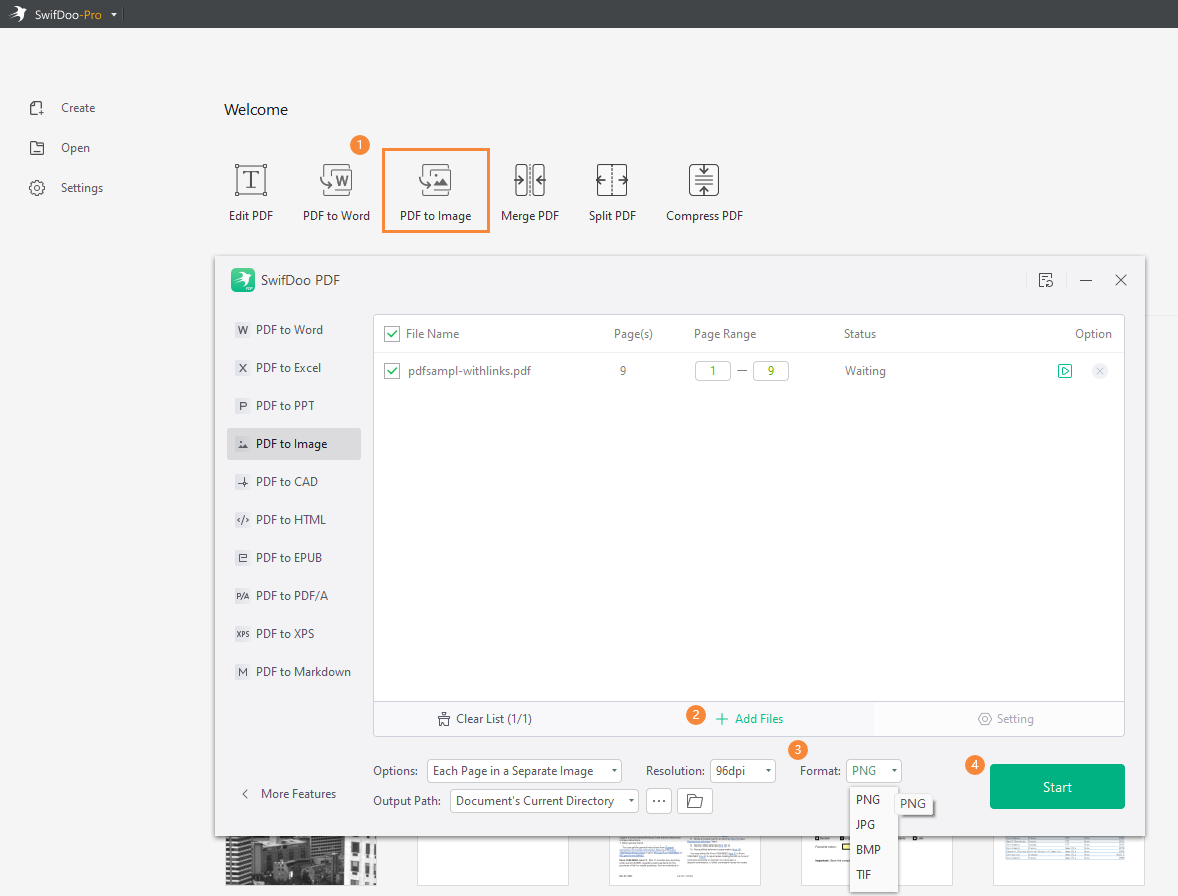
Task: Close the SwifDoo PDF converter dialog
Action: point(1121,280)
